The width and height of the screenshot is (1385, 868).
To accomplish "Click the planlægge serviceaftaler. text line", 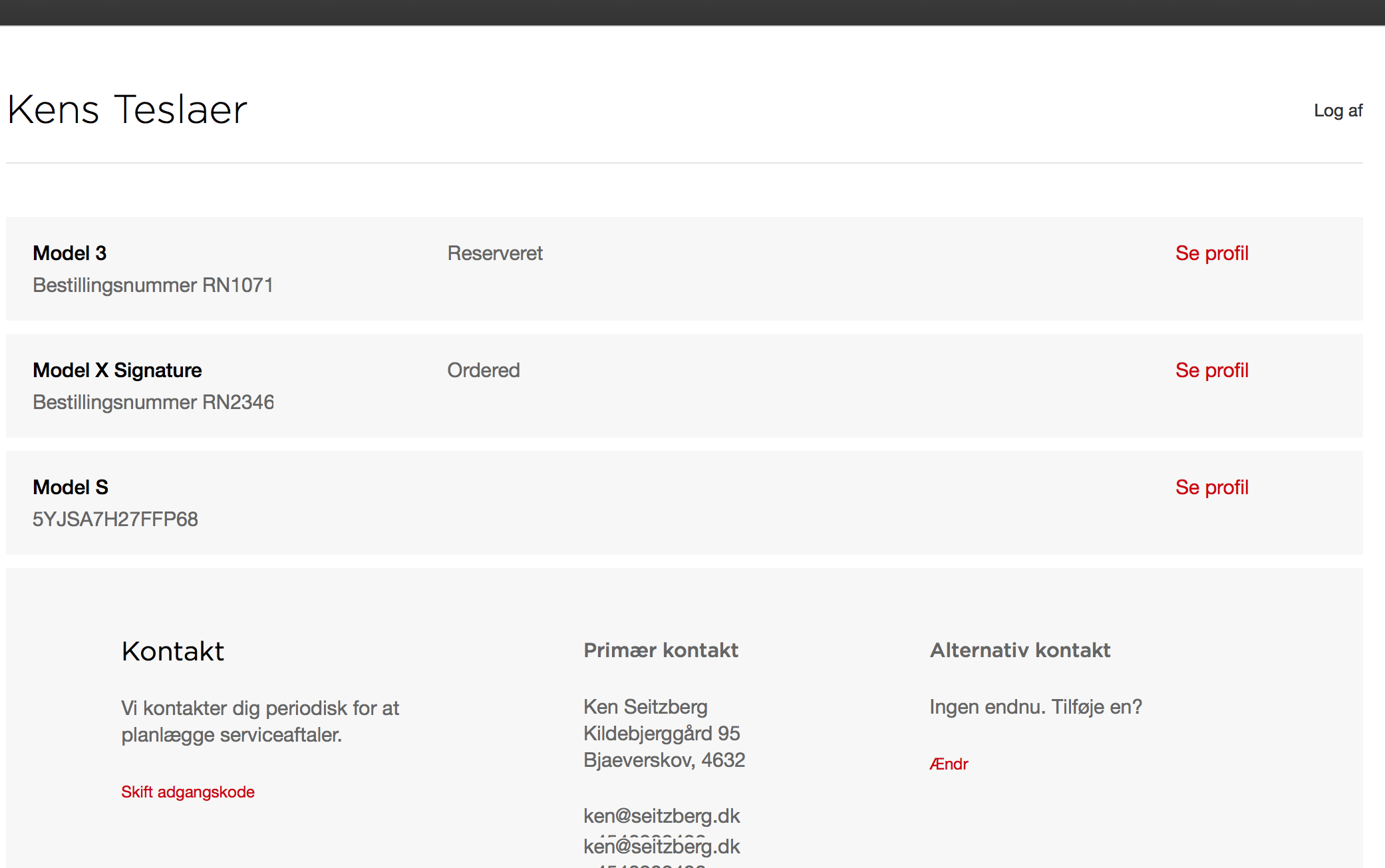I will pyautogui.click(x=231, y=735).
